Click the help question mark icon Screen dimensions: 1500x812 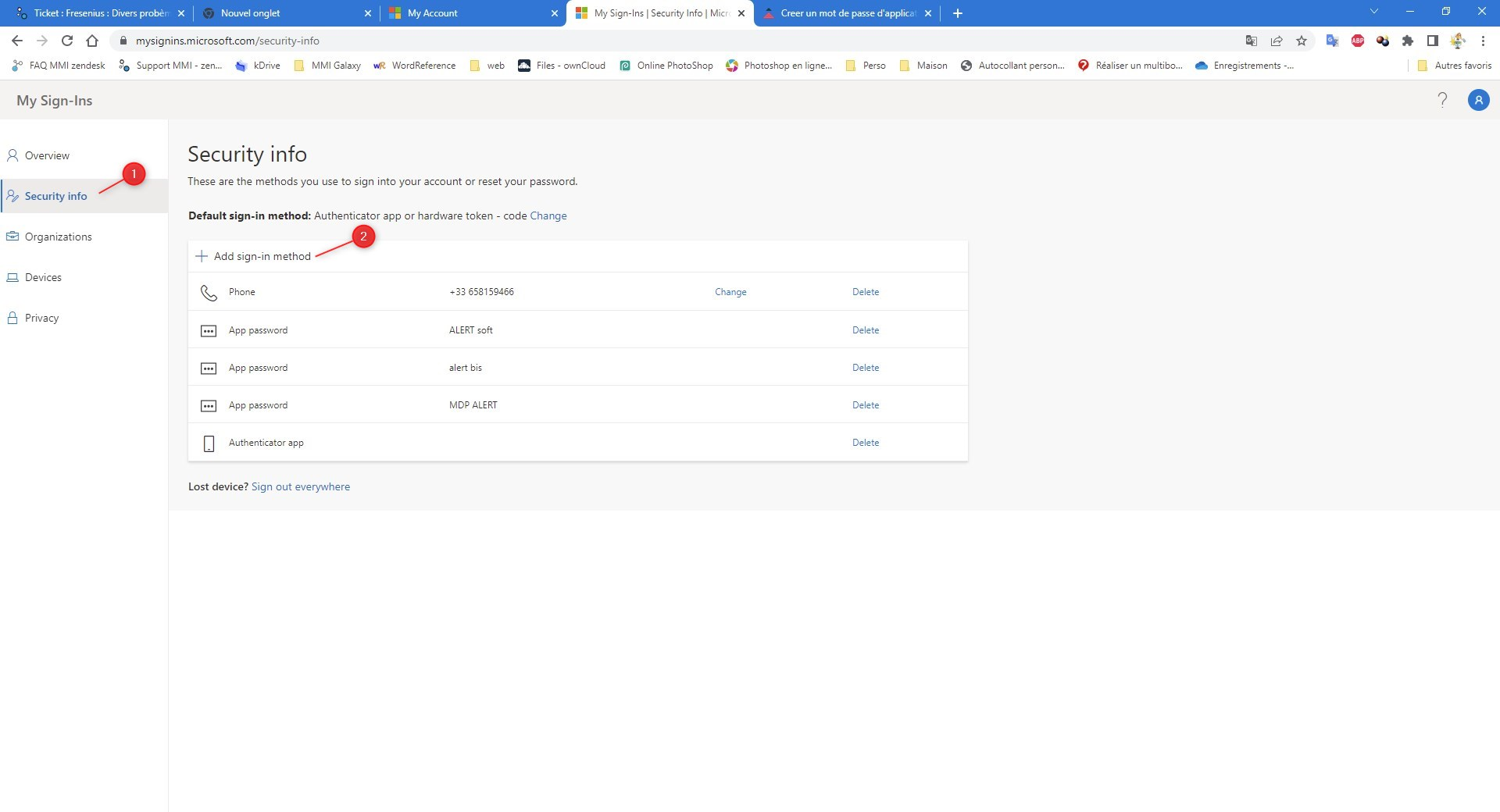point(1442,100)
